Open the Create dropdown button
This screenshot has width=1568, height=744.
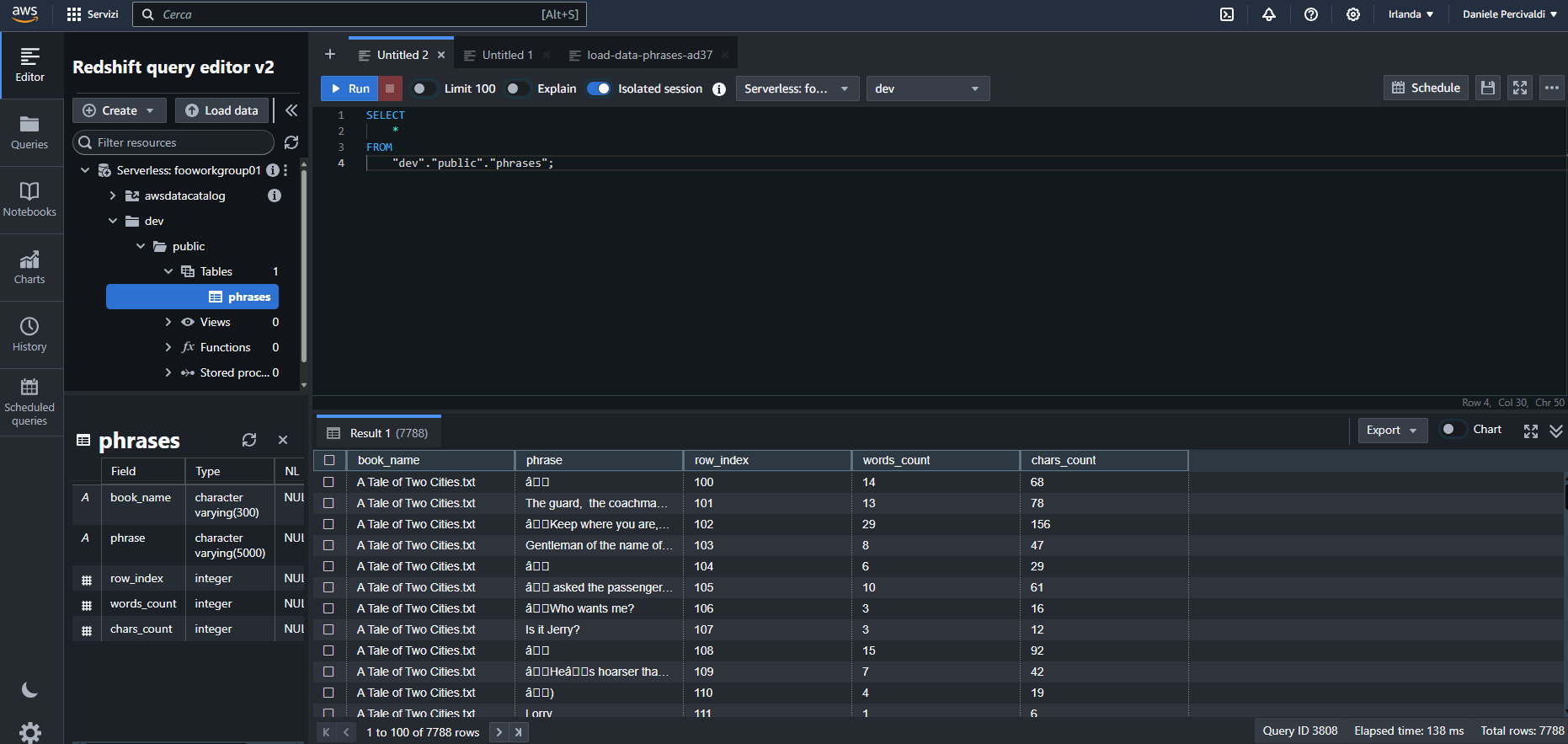120,110
